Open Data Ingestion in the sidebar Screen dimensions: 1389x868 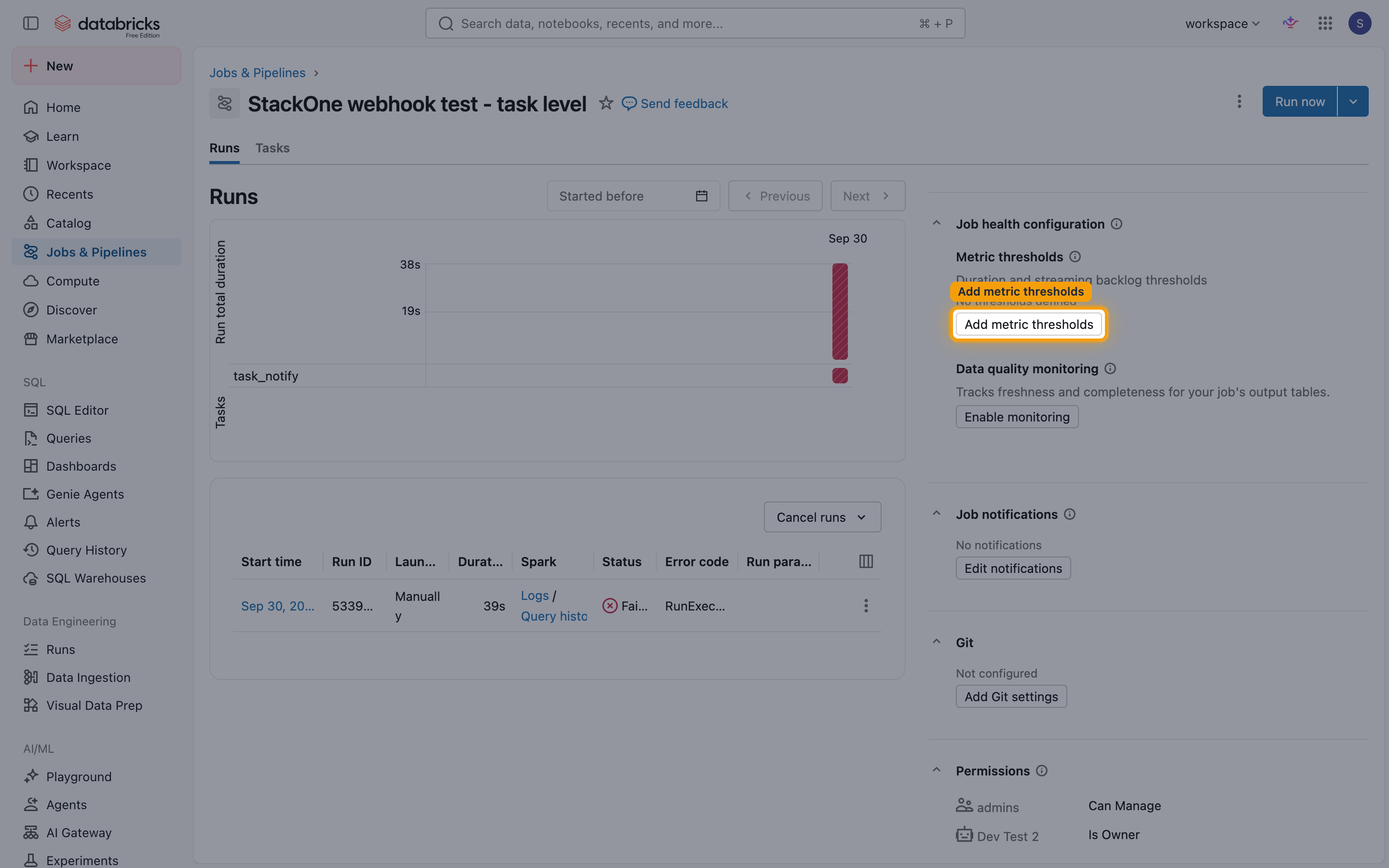tap(96, 678)
